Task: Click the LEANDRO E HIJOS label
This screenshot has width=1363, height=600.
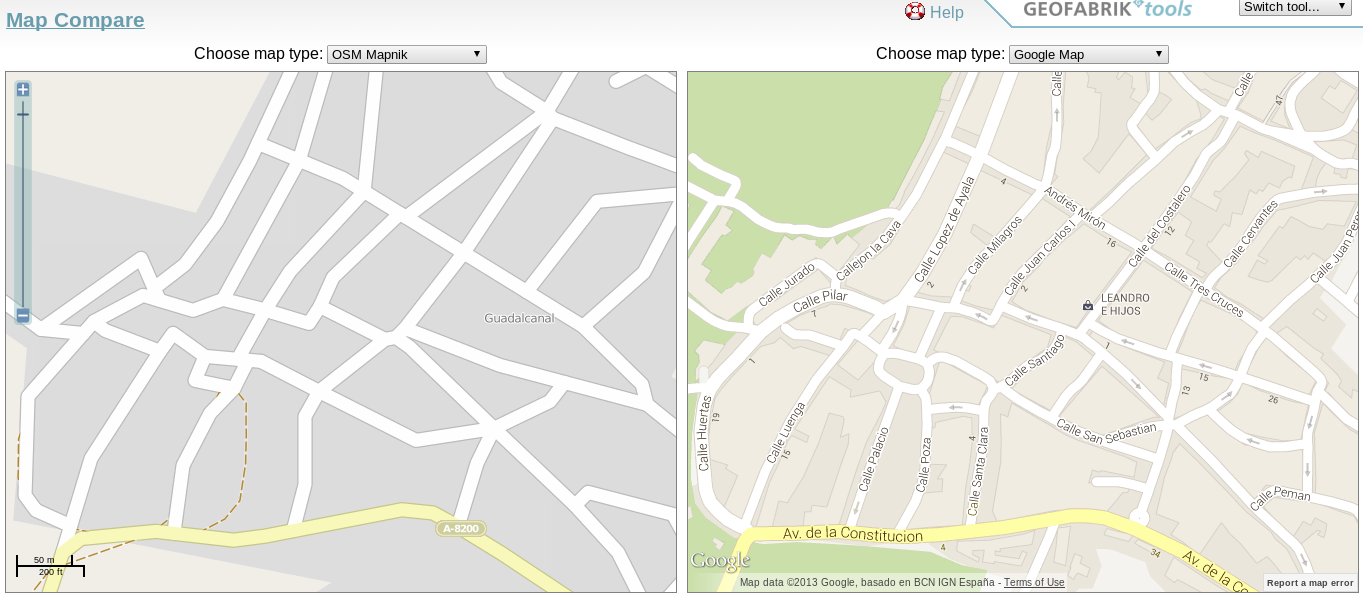Action: click(x=1125, y=305)
